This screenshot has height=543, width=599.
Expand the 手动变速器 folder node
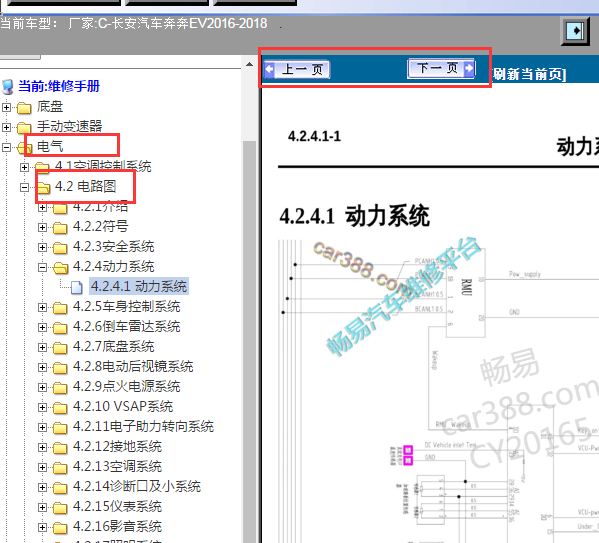click(6, 127)
